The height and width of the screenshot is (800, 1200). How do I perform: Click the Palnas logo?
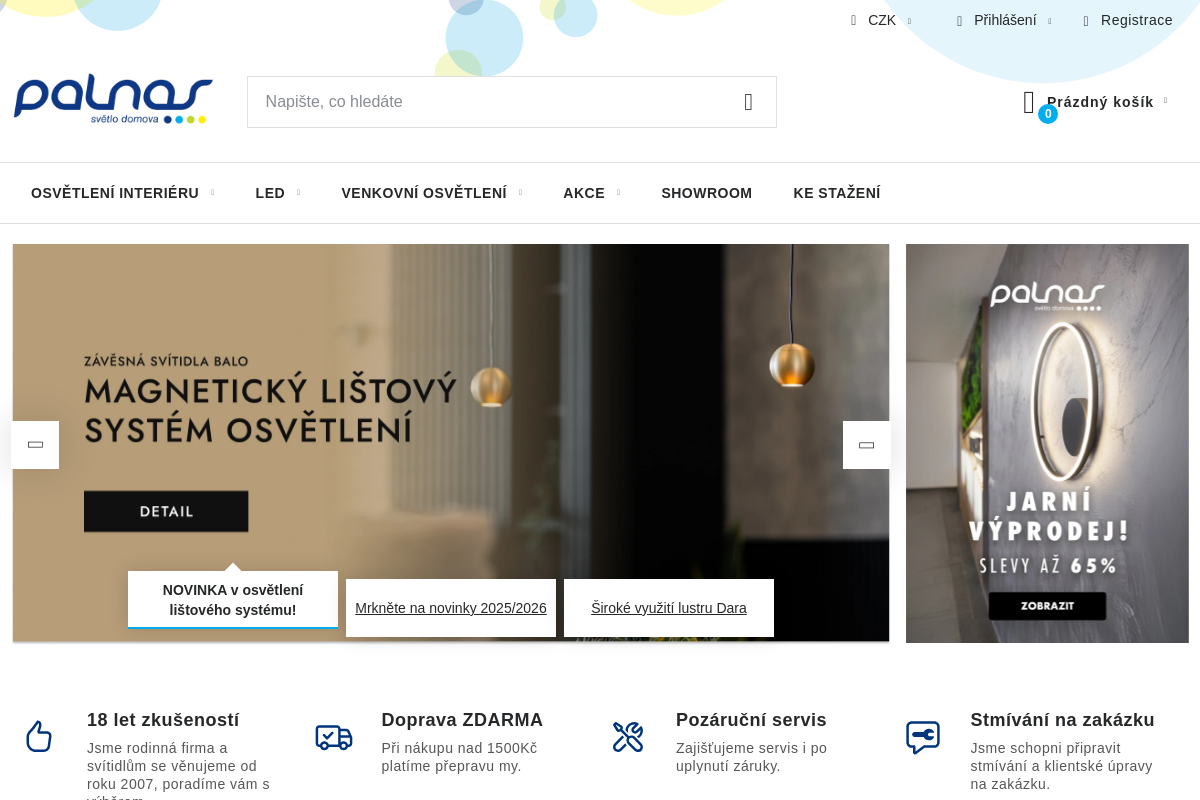point(112,99)
